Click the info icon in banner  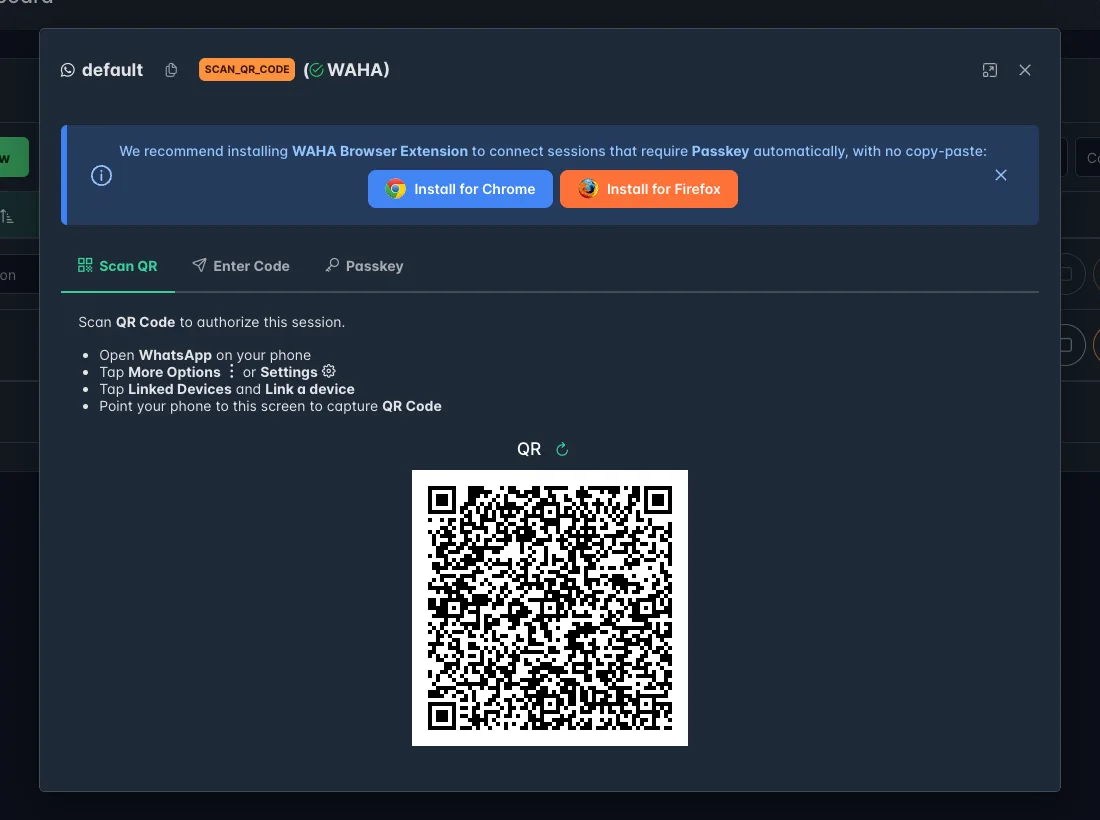click(102, 175)
